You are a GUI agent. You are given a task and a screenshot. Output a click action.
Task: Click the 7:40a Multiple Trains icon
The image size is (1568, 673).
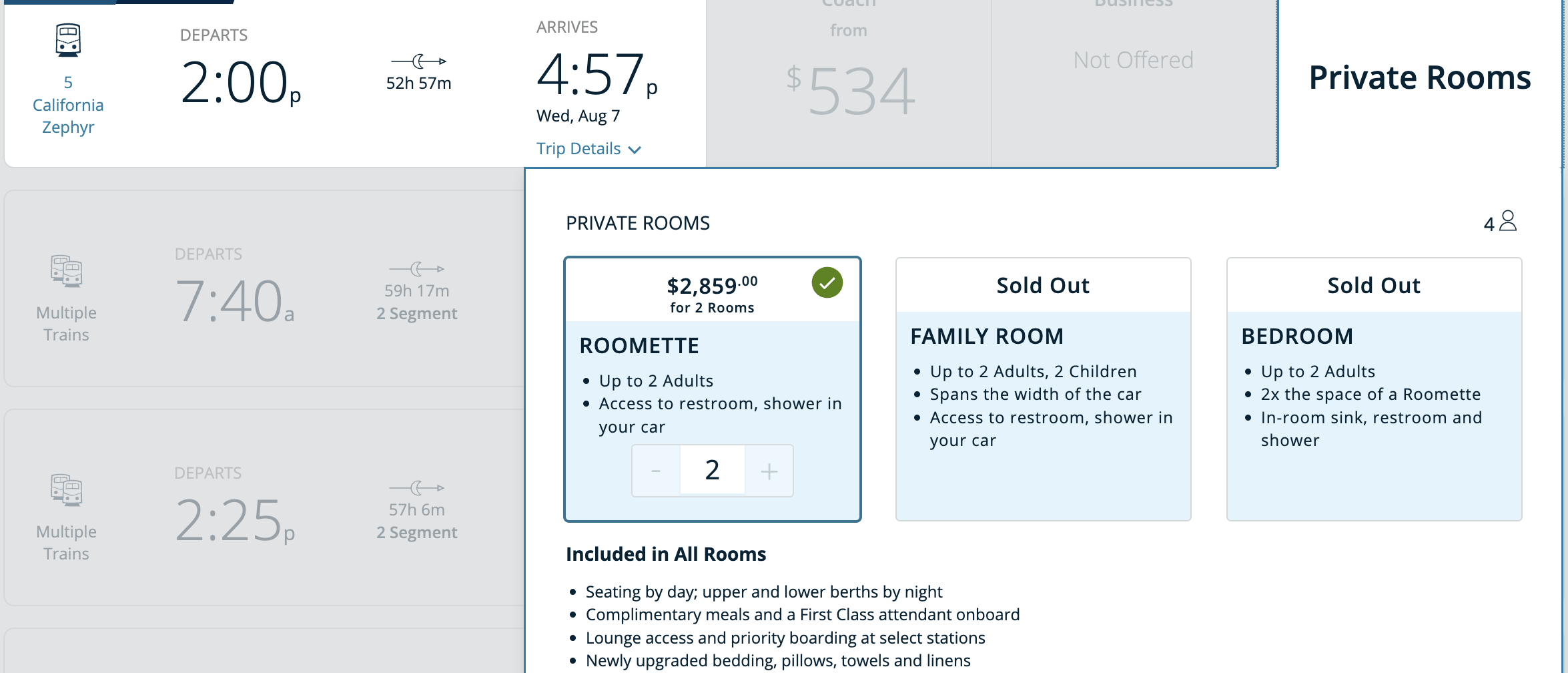point(66,271)
